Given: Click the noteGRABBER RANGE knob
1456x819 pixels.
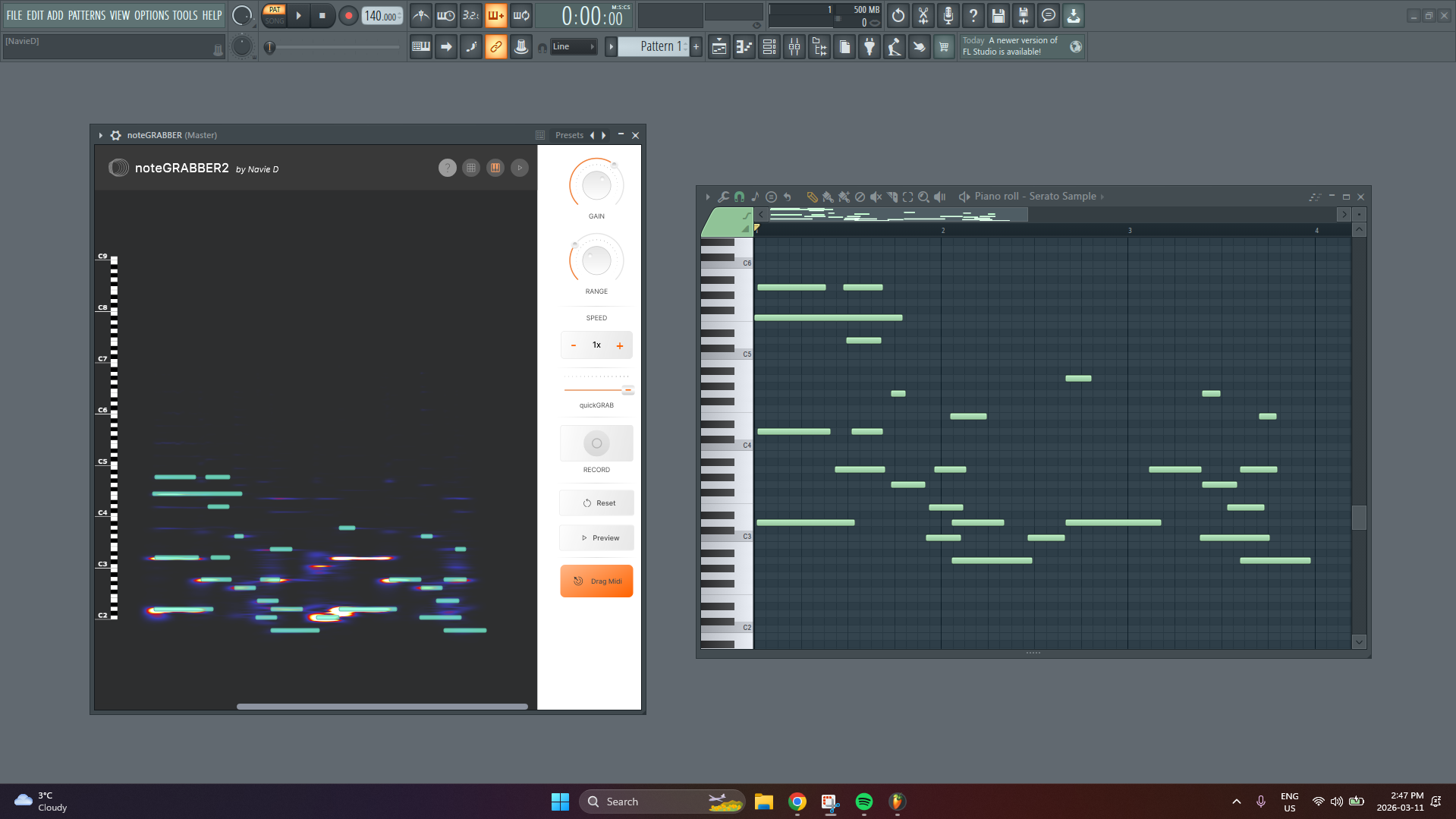Looking at the screenshot, I should (596, 260).
